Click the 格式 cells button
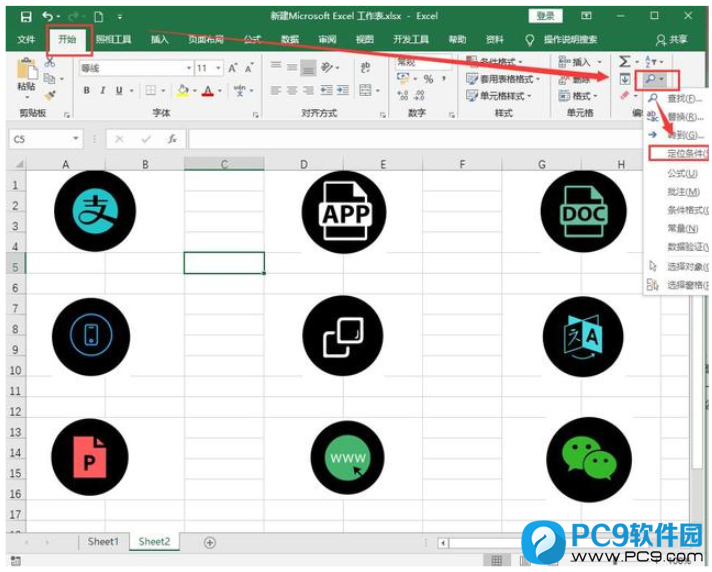 578,96
